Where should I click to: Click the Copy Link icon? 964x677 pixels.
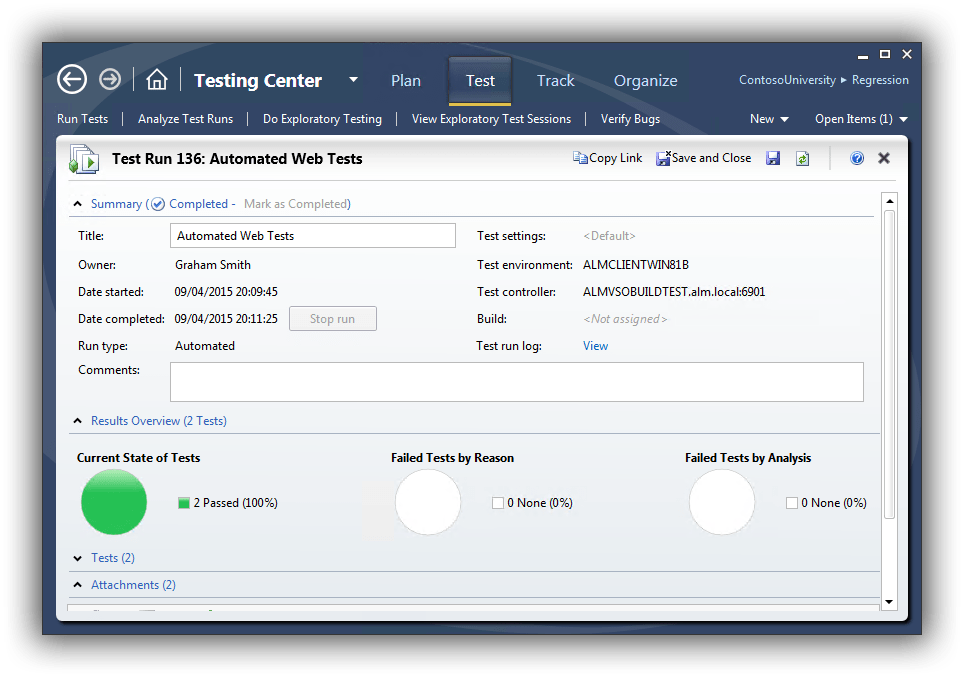tap(580, 158)
